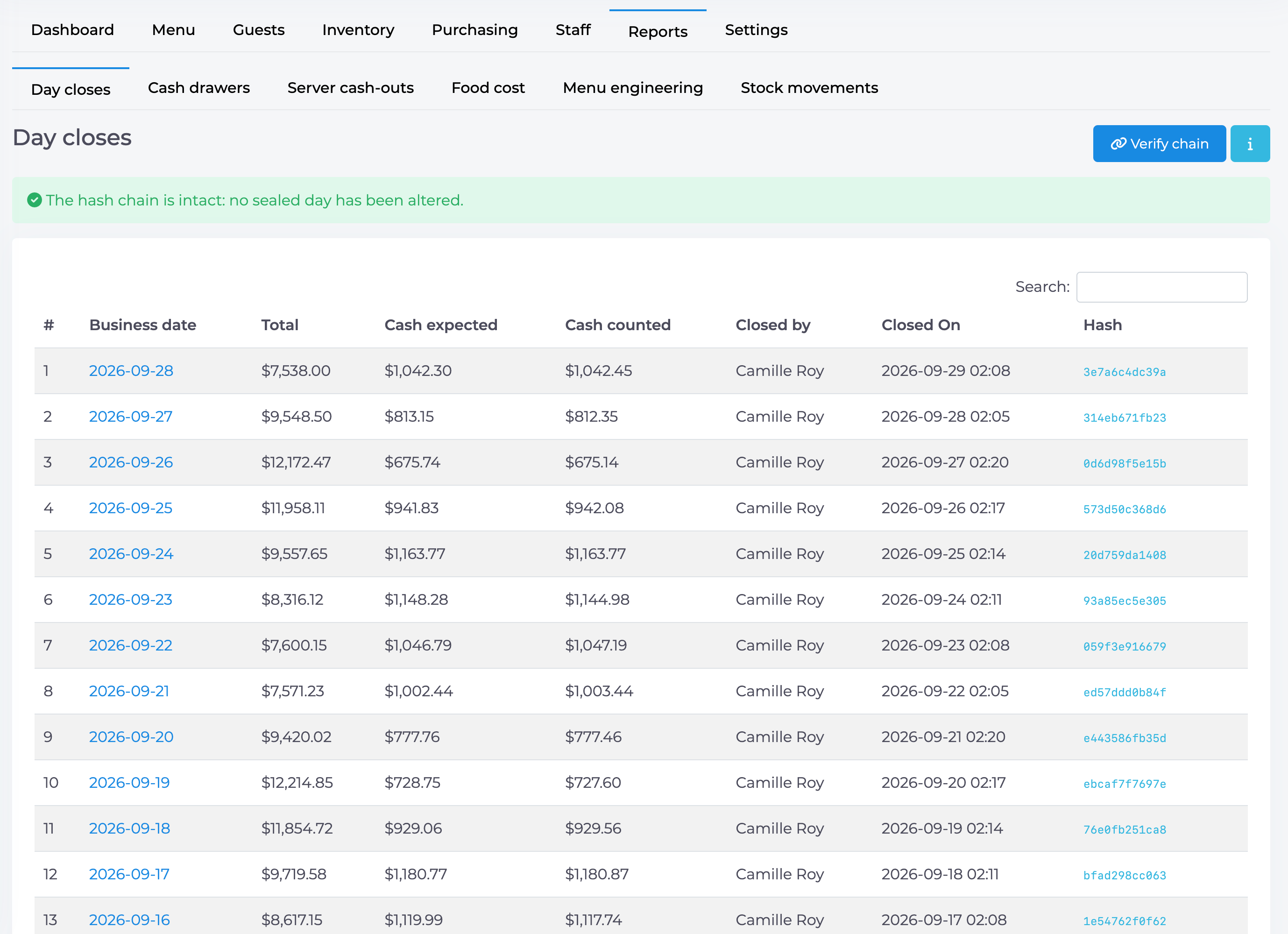Open day close 2026-09-24

[x=131, y=554]
